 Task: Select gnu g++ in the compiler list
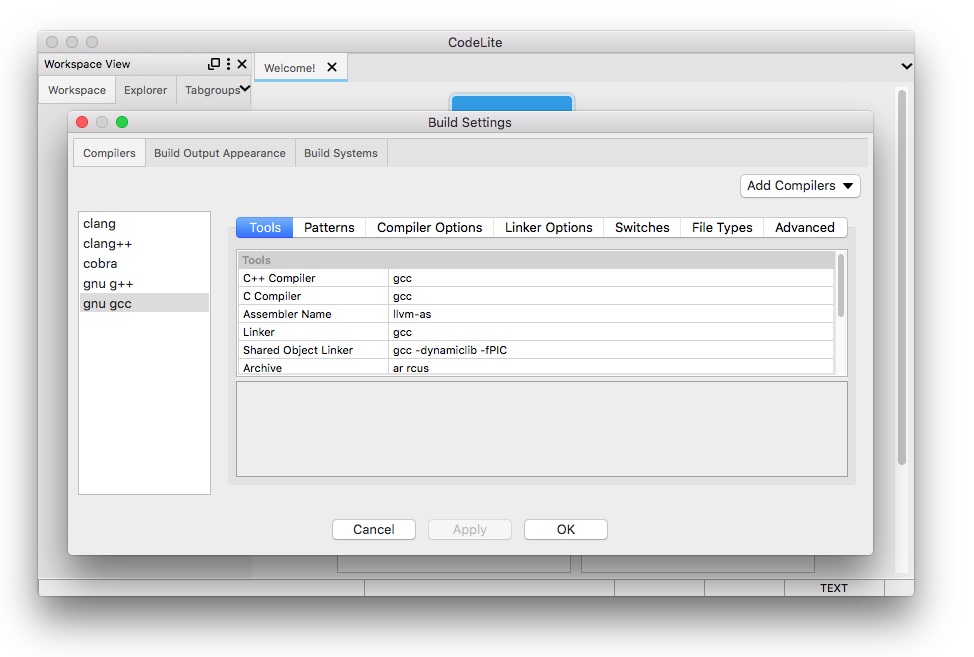[x=144, y=284]
